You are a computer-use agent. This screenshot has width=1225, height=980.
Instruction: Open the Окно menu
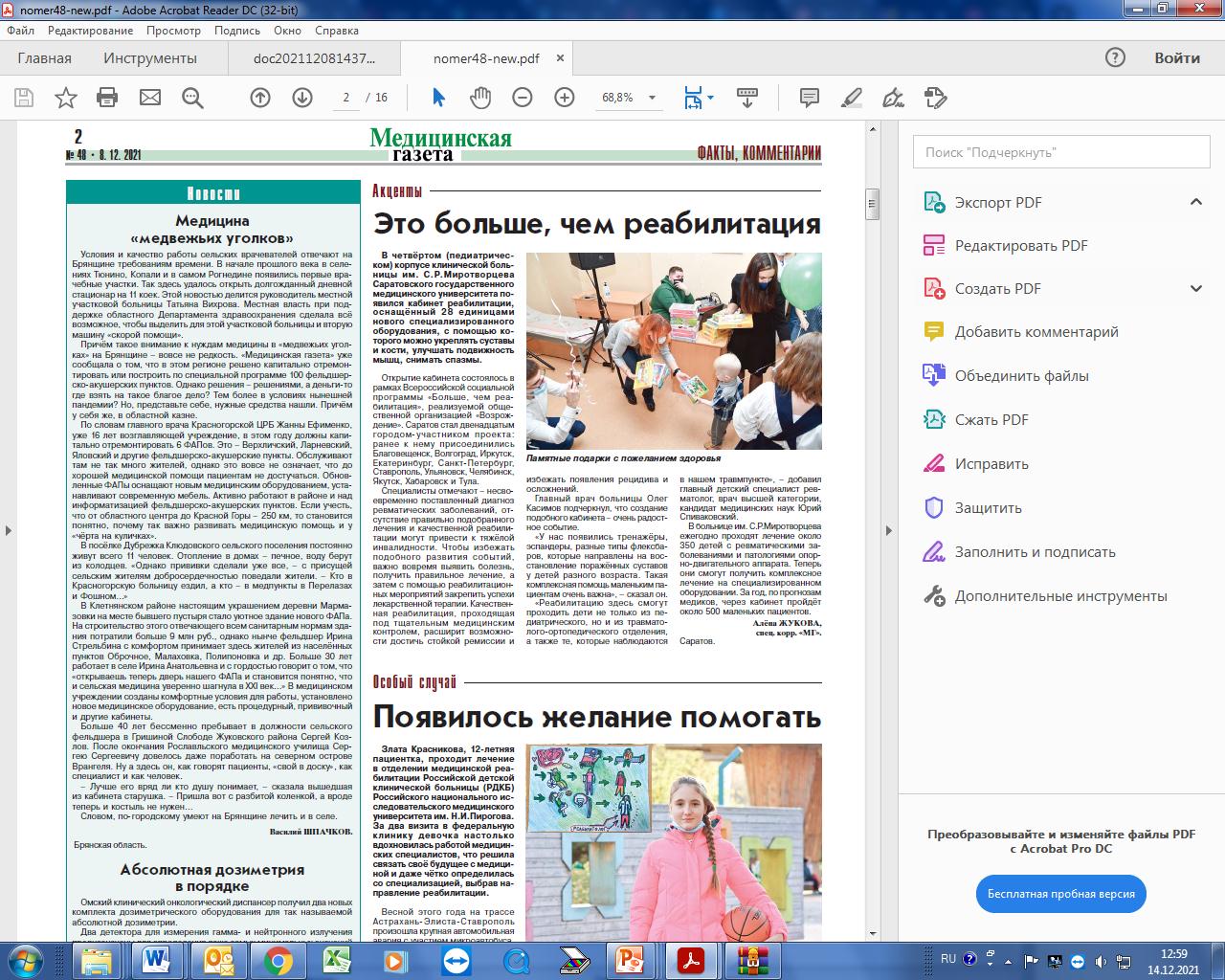287,31
